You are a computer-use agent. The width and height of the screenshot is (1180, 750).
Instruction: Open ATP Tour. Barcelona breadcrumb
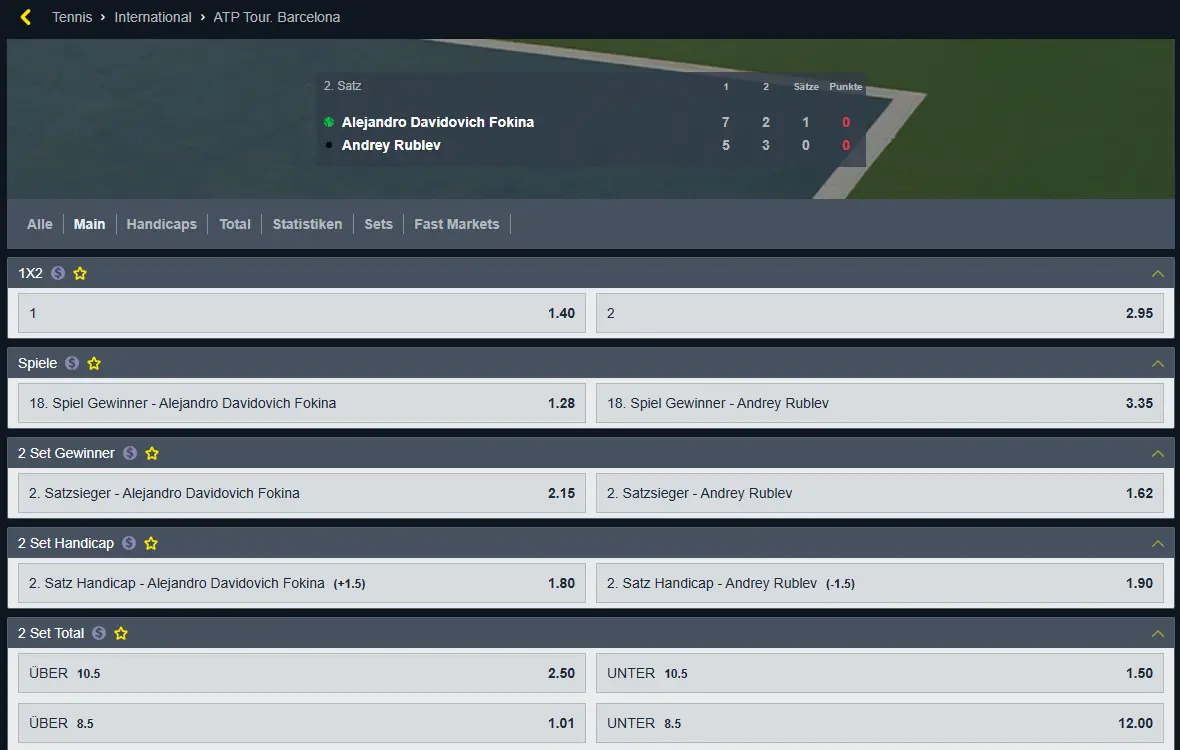coord(277,17)
